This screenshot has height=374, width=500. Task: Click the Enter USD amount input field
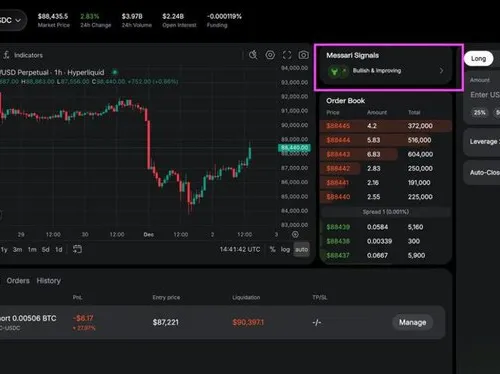(485, 95)
